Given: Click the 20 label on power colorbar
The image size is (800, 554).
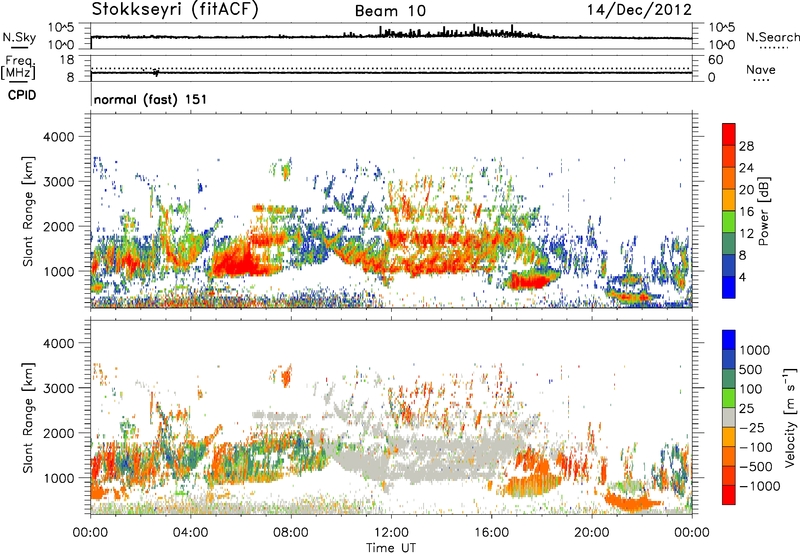Looking at the screenshot, I should coord(746,190).
